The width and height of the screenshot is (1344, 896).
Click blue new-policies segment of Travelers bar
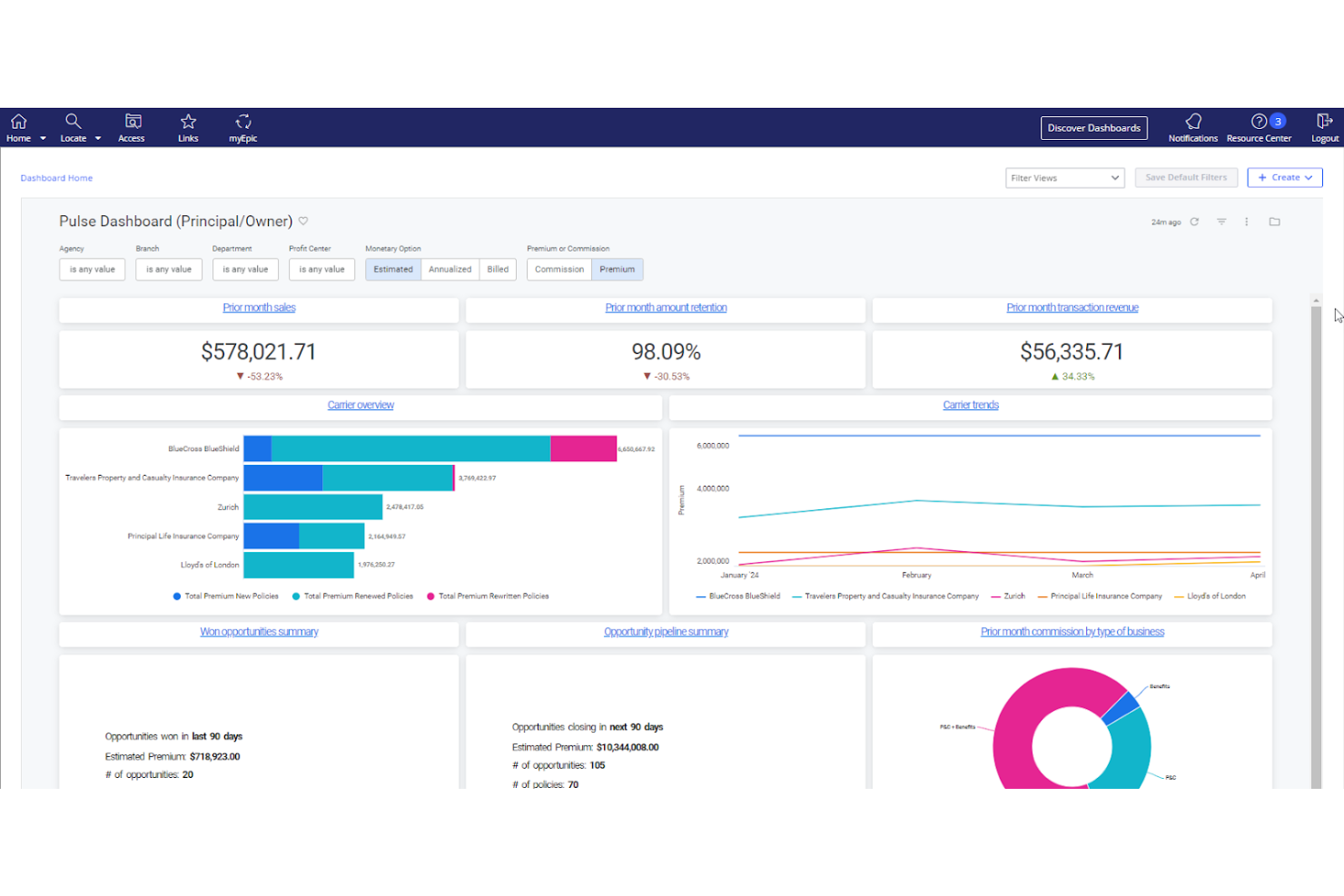click(282, 478)
